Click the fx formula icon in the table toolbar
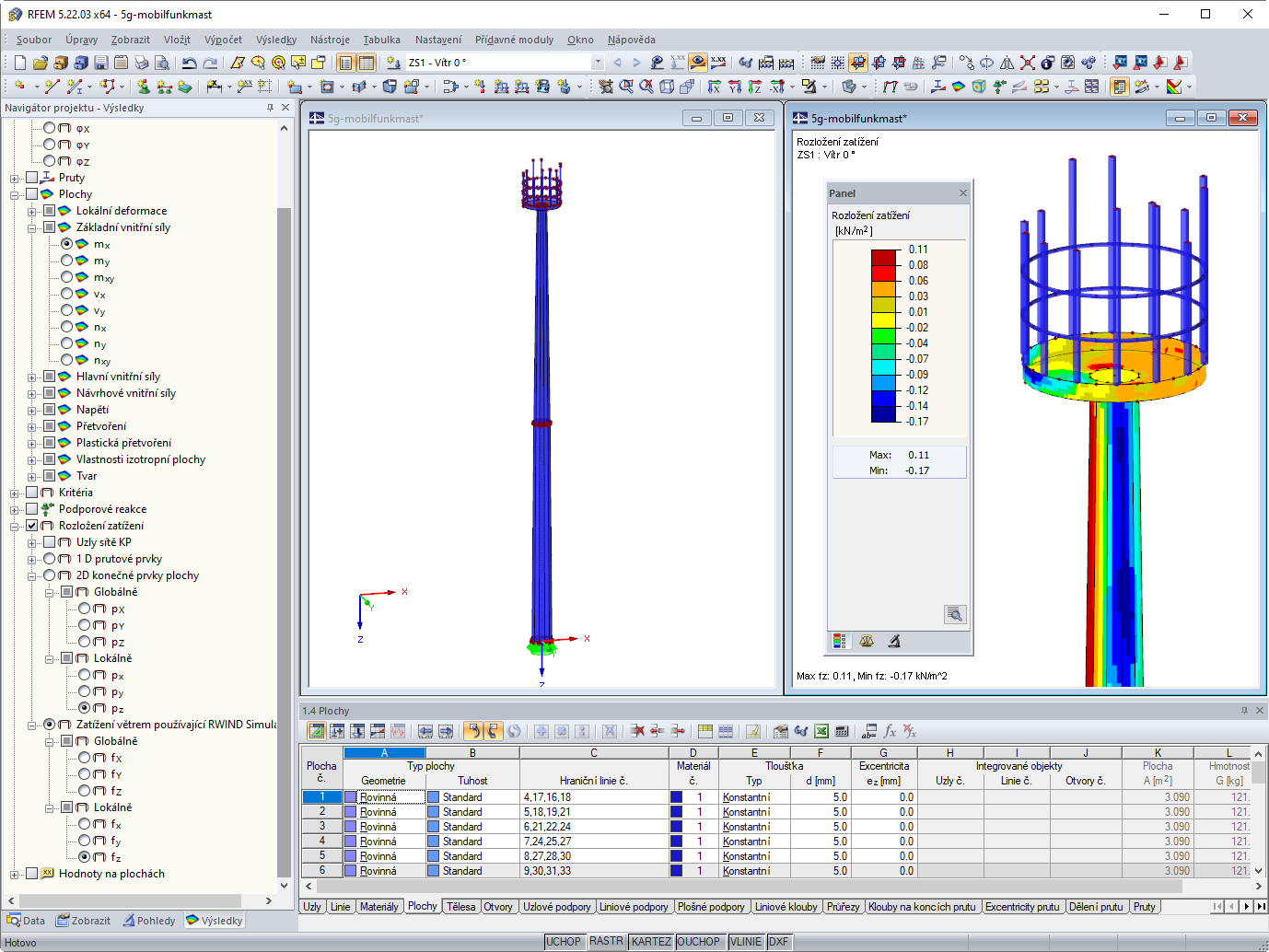Viewport: 1269px width, 952px height. tap(890, 731)
